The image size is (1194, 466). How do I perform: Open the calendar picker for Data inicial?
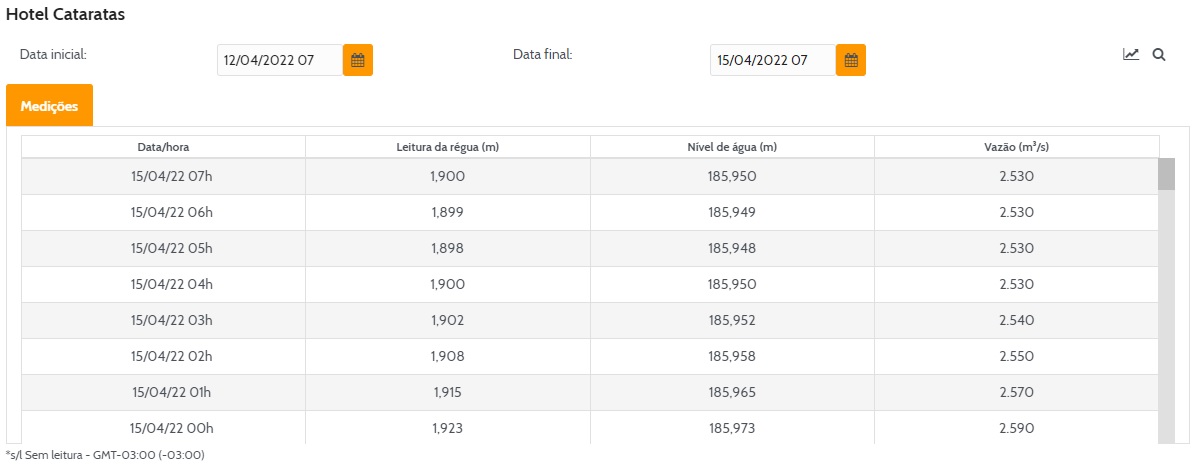(x=357, y=60)
